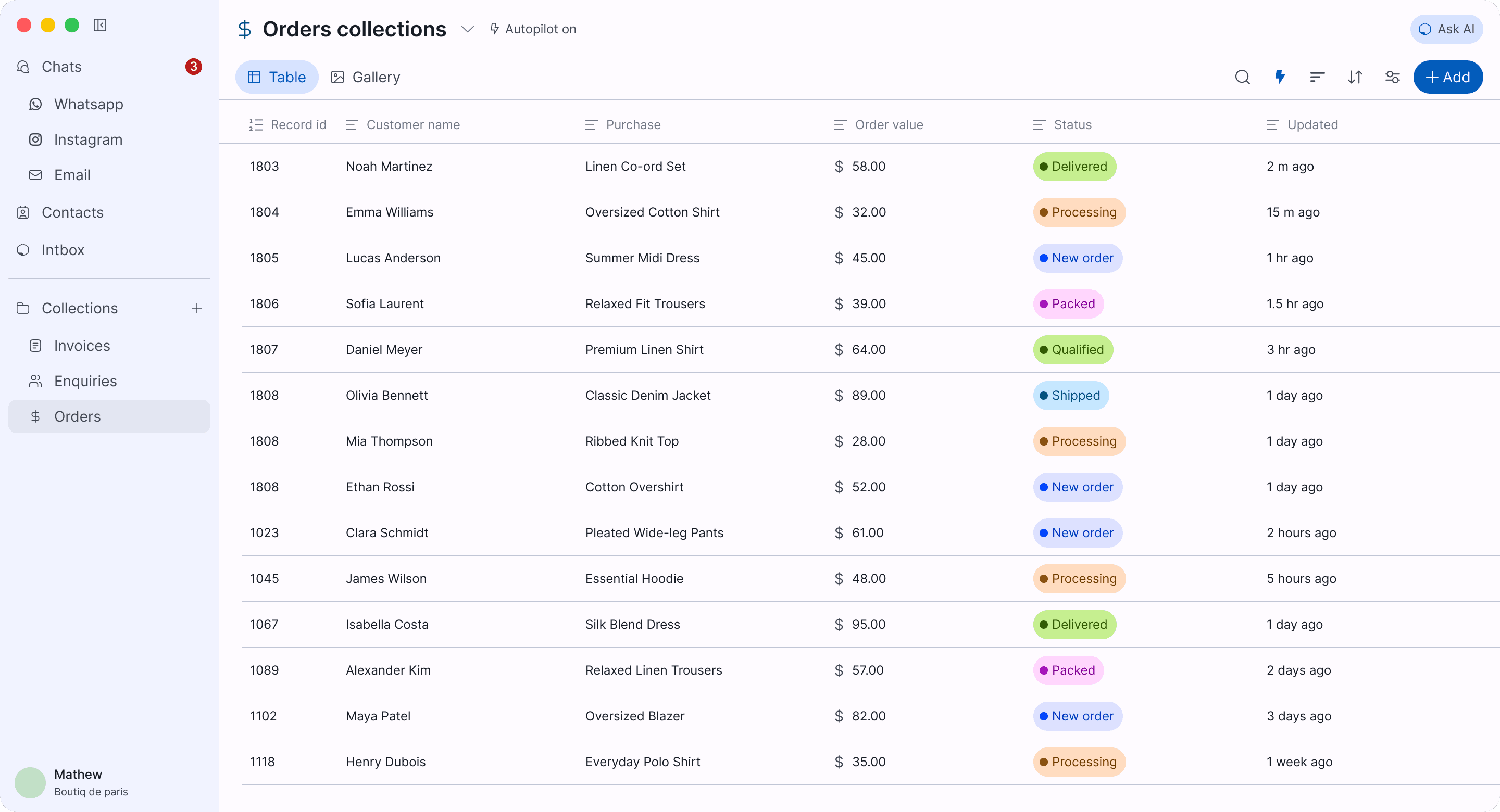Expand the Orders collections title dropdown
The width and height of the screenshot is (1500, 812).
tap(468, 29)
